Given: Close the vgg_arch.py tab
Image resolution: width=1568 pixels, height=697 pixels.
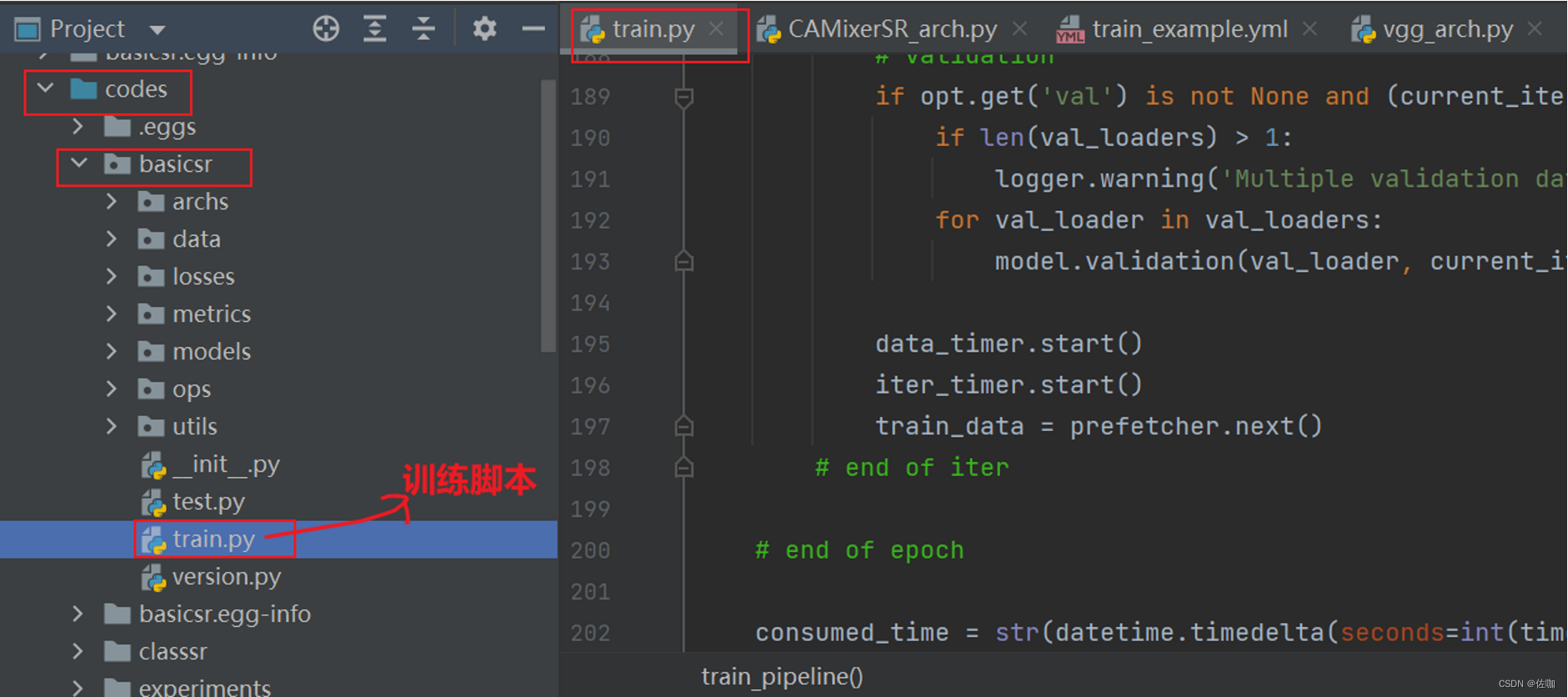Looking at the screenshot, I should [1535, 29].
